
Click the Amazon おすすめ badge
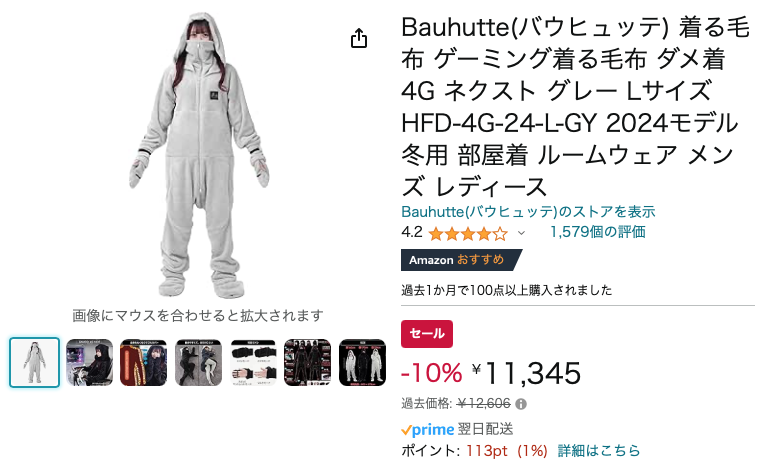(460, 260)
